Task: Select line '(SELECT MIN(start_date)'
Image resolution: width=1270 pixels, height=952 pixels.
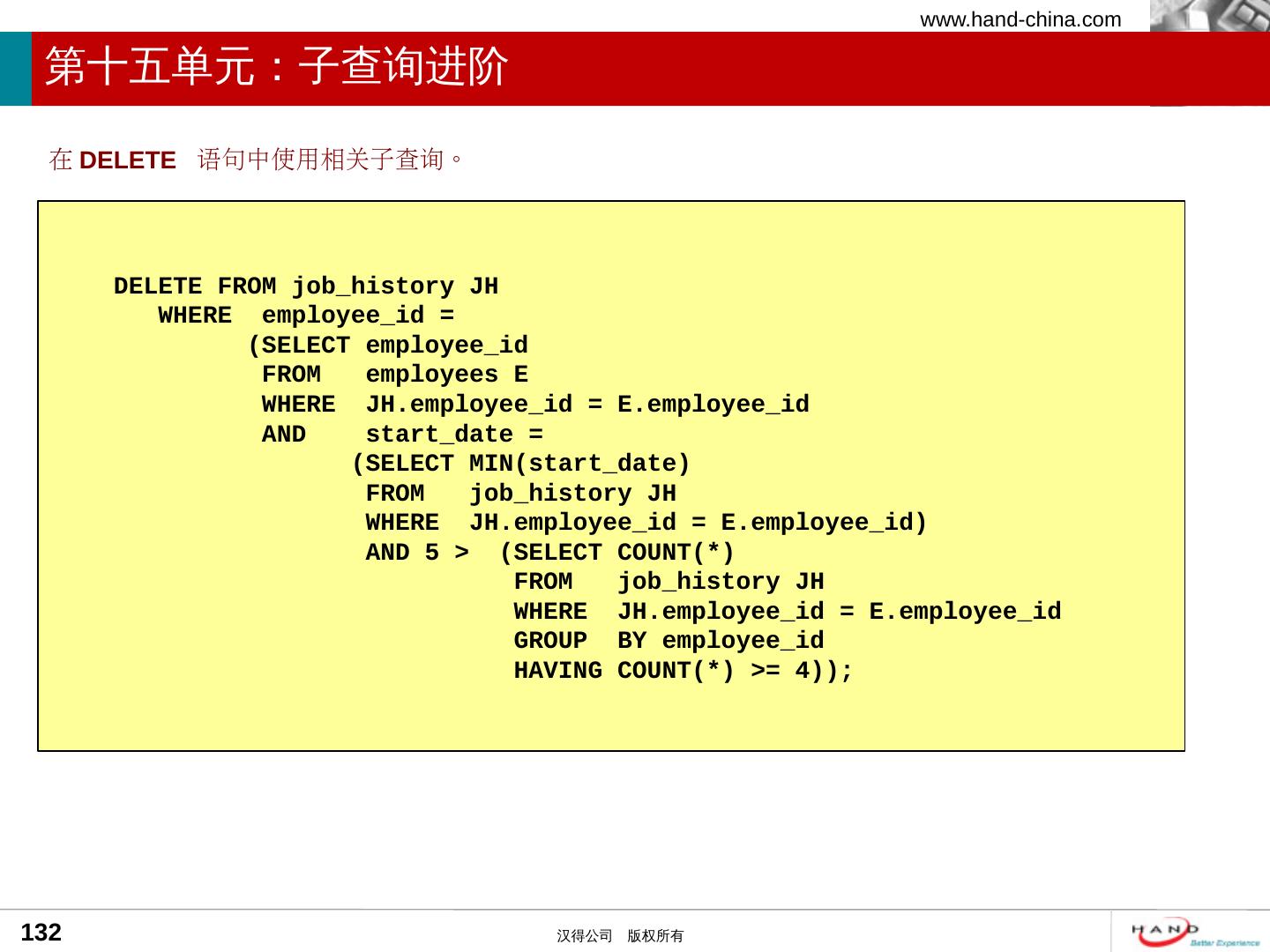Action: [x=520, y=464]
